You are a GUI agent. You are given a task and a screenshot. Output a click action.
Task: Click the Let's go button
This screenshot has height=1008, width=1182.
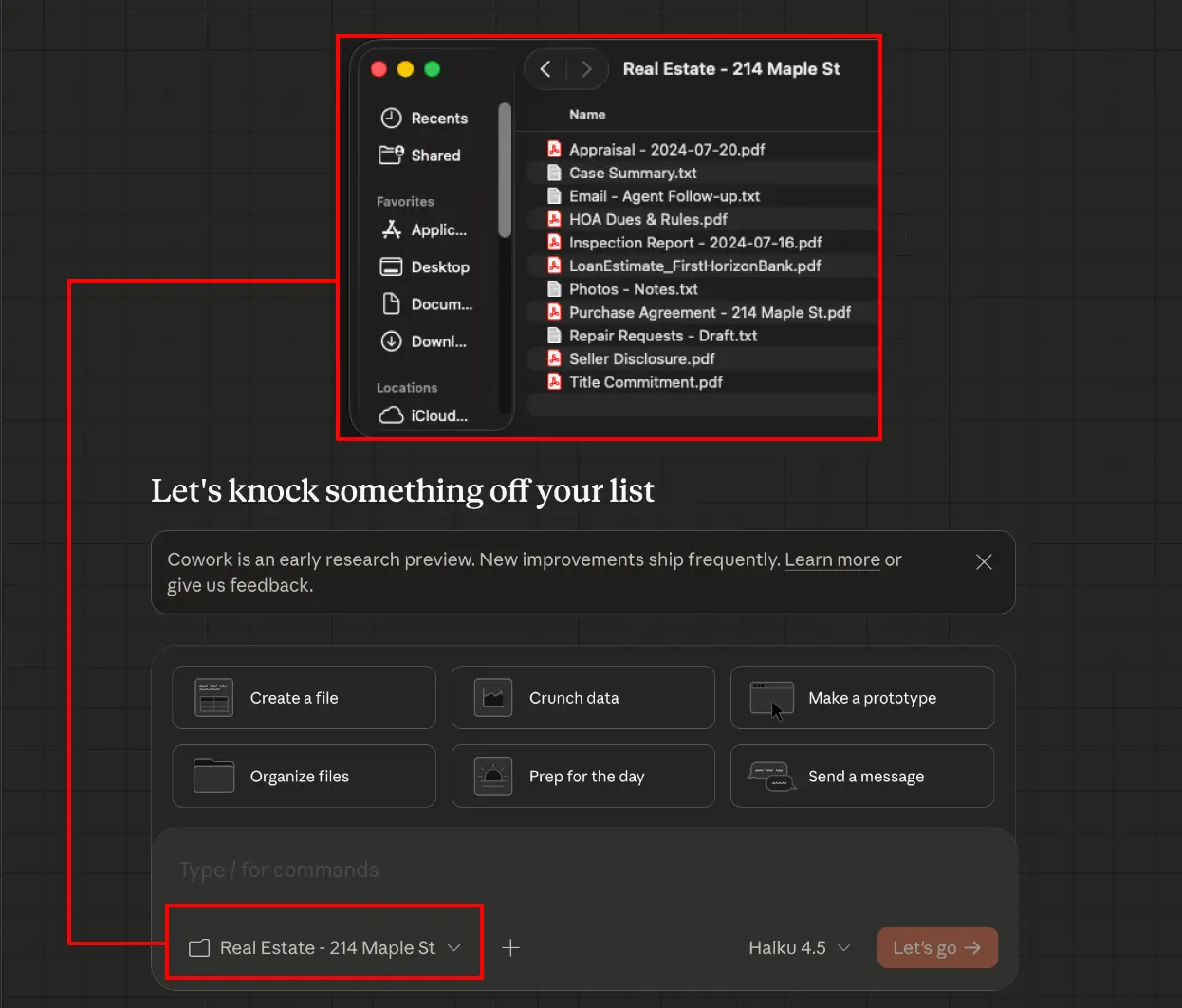[937, 947]
